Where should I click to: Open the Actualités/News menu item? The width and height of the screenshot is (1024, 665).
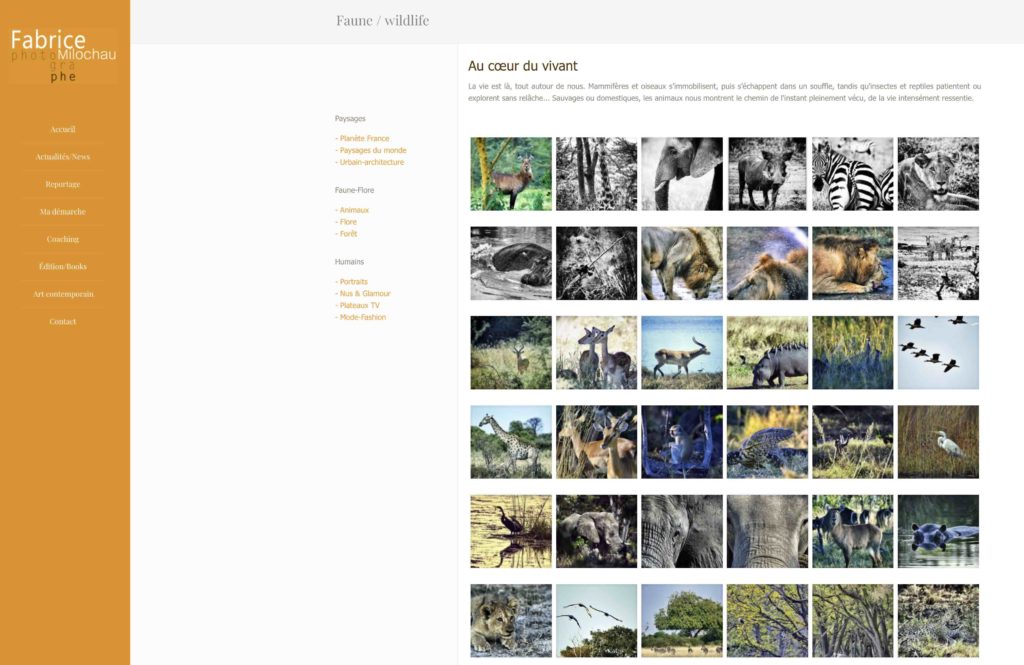coord(63,157)
